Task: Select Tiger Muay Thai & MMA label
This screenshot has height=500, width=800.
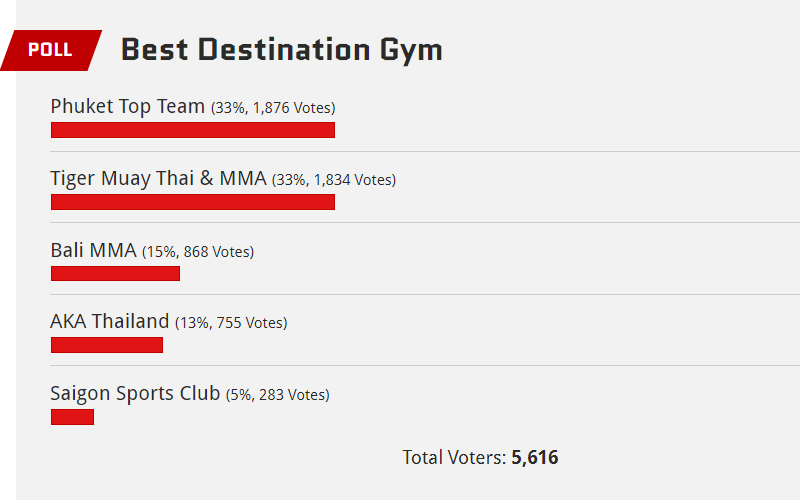Action: (x=158, y=178)
